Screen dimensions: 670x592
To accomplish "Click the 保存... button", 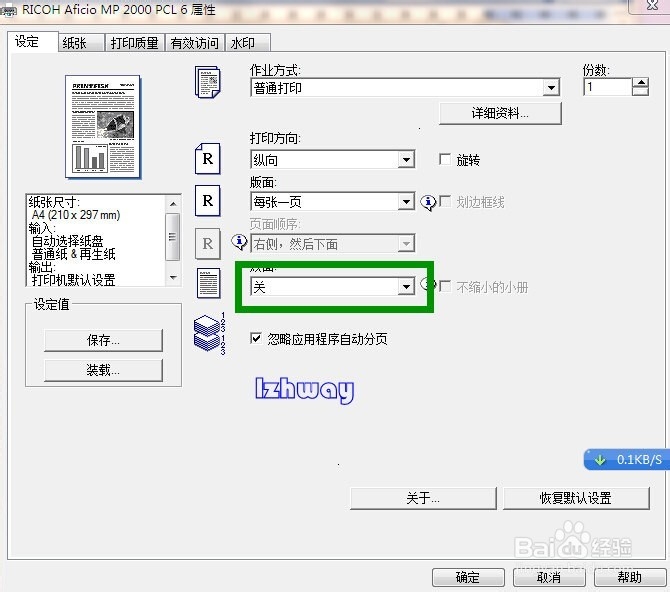I will [103, 340].
